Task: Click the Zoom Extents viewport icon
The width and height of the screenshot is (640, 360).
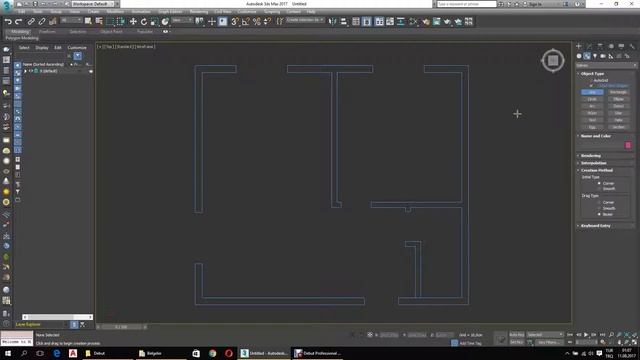Action: pyautogui.click(x=627, y=335)
